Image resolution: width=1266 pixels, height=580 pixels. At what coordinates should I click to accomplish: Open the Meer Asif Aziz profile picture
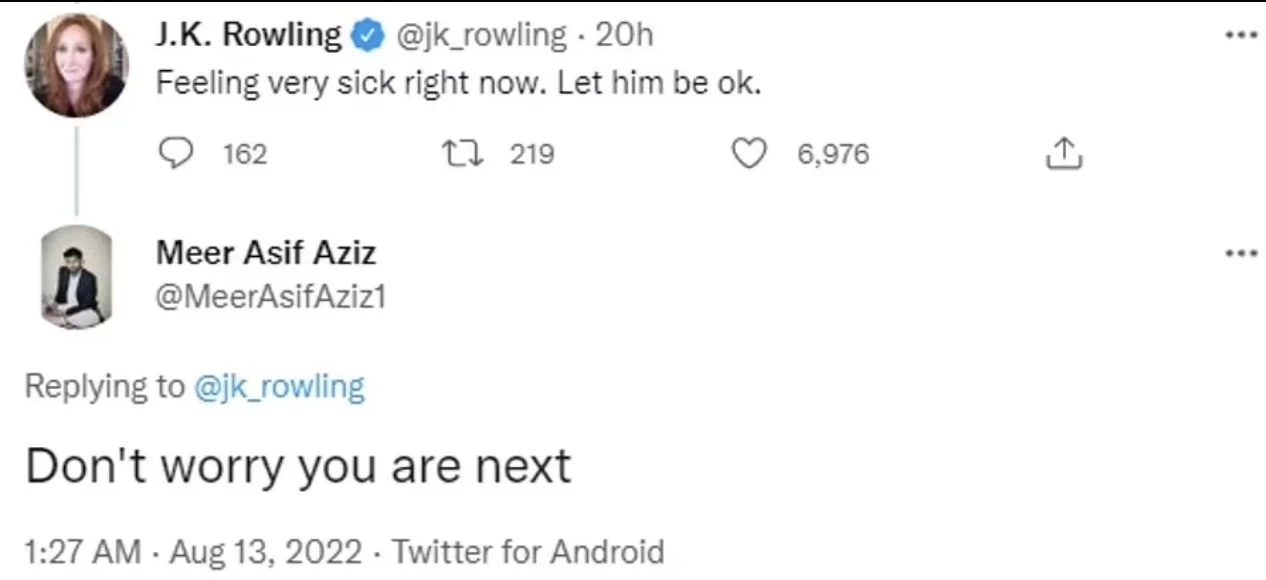pyautogui.click(x=76, y=277)
